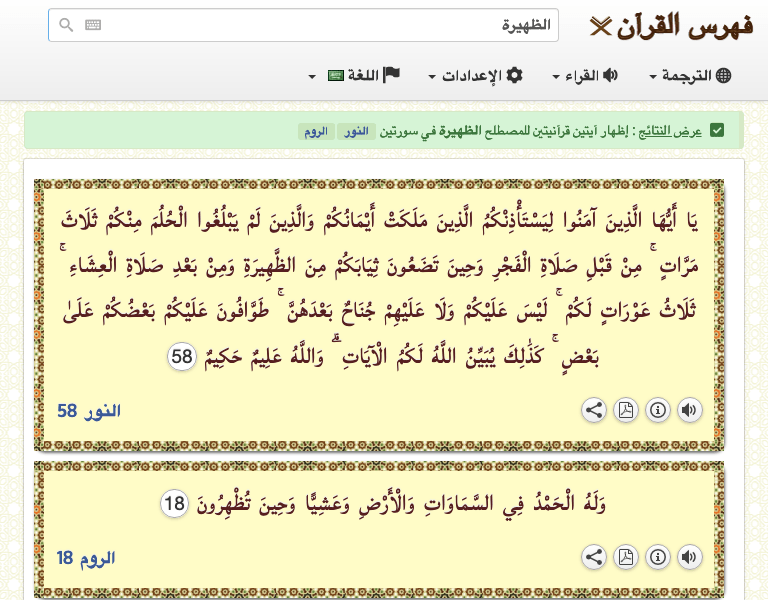
Task: Show info for Ar-Rum verse 18
Action: pos(657,557)
